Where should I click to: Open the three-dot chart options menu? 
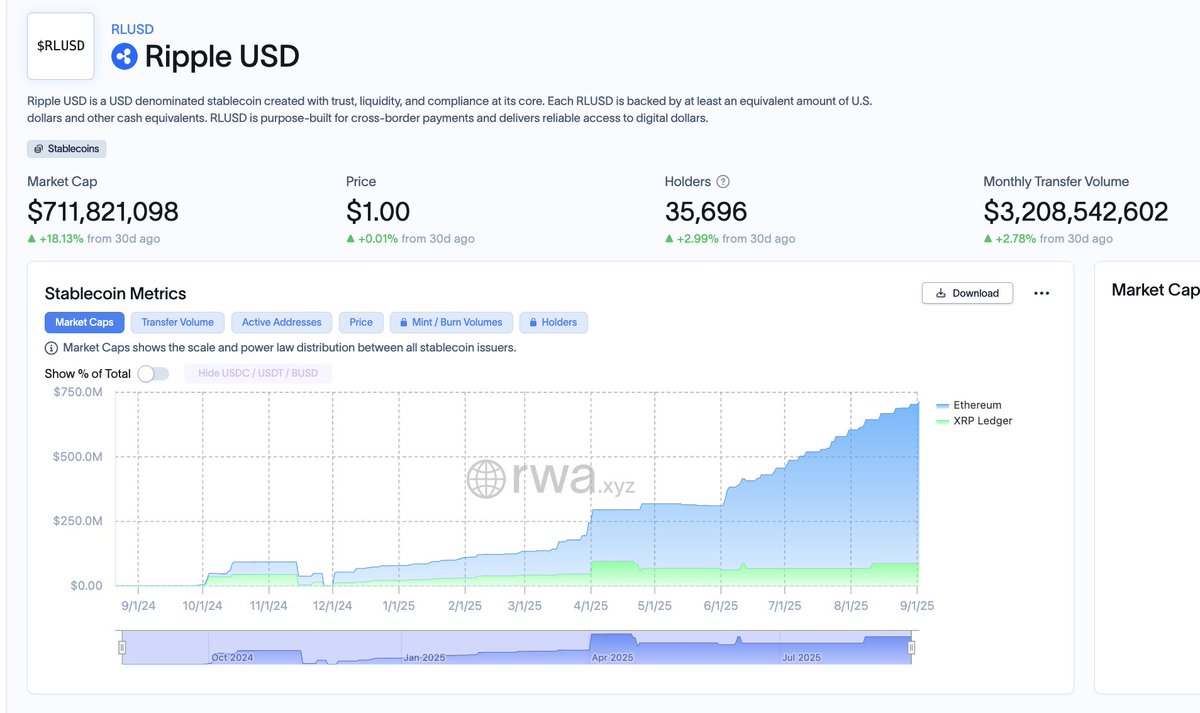1041,293
